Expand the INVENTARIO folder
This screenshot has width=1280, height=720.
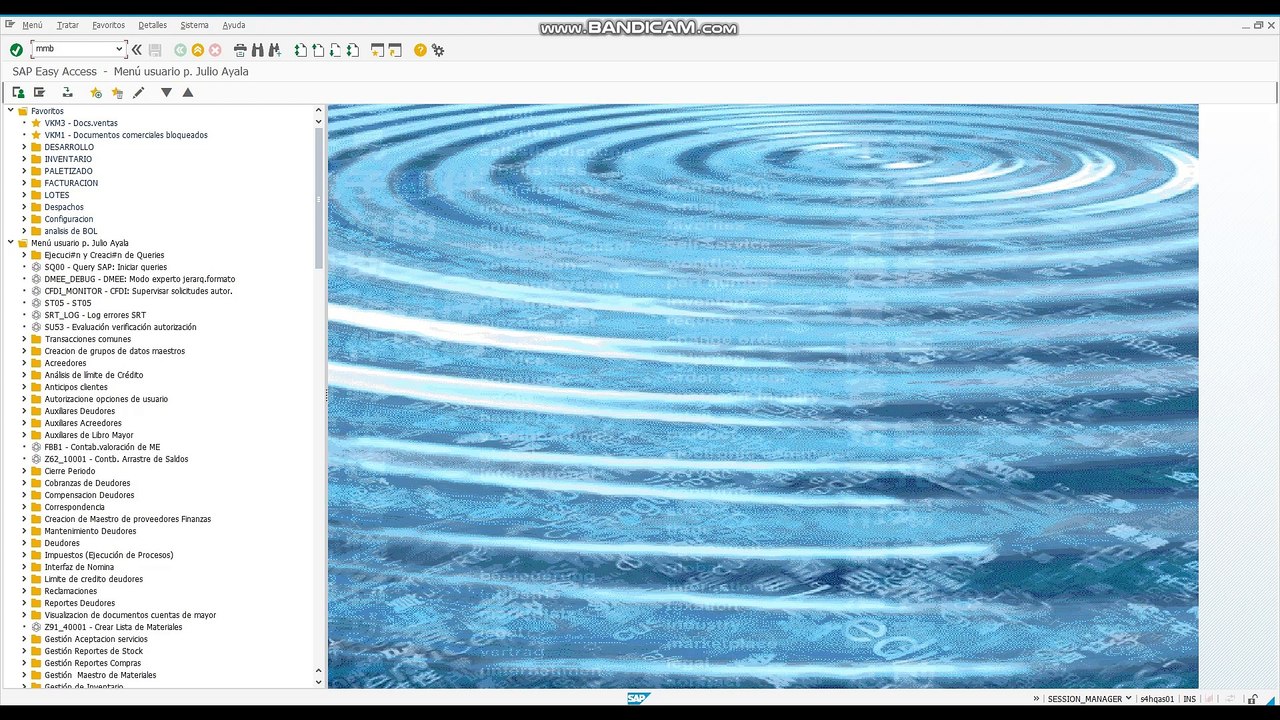(x=24, y=159)
